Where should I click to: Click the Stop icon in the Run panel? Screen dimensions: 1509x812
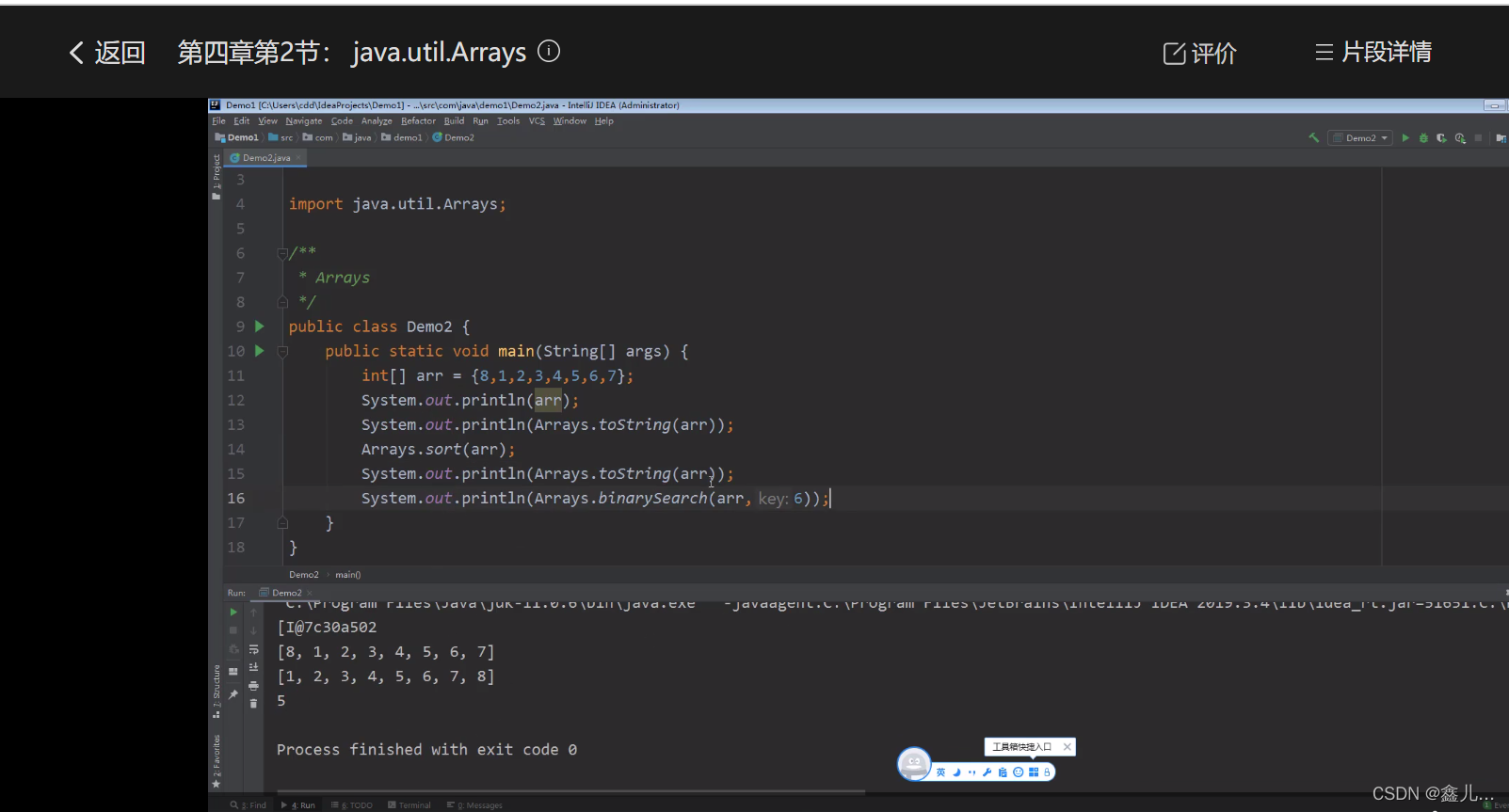pos(233,630)
